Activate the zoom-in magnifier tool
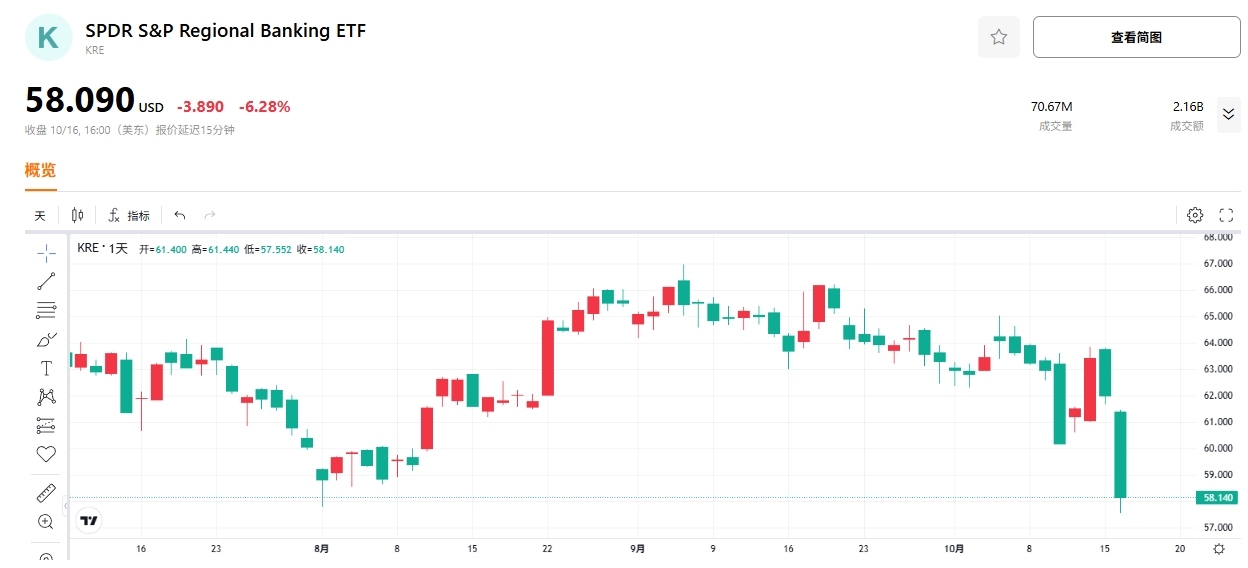Image resolution: width=1248 pixels, height=568 pixels. [x=46, y=521]
